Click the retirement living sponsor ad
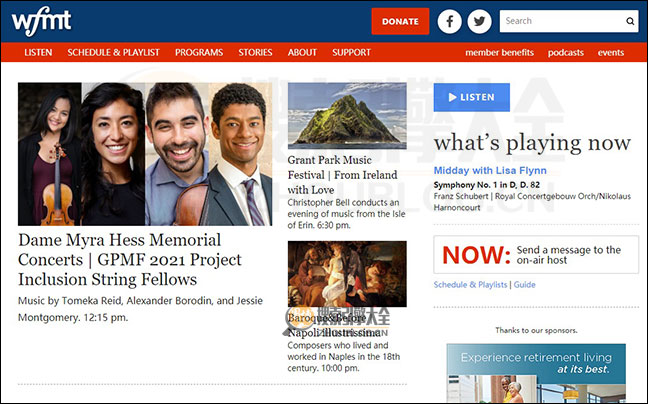The width and height of the screenshot is (648, 404). click(536, 373)
